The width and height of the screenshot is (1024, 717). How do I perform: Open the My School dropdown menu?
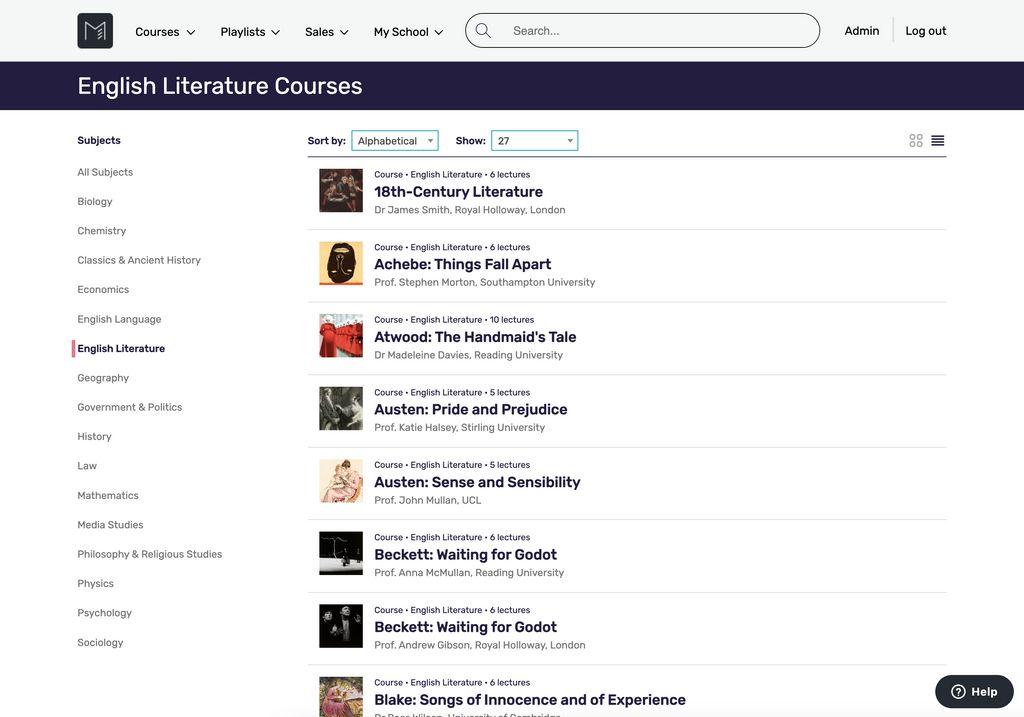click(408, 31)
